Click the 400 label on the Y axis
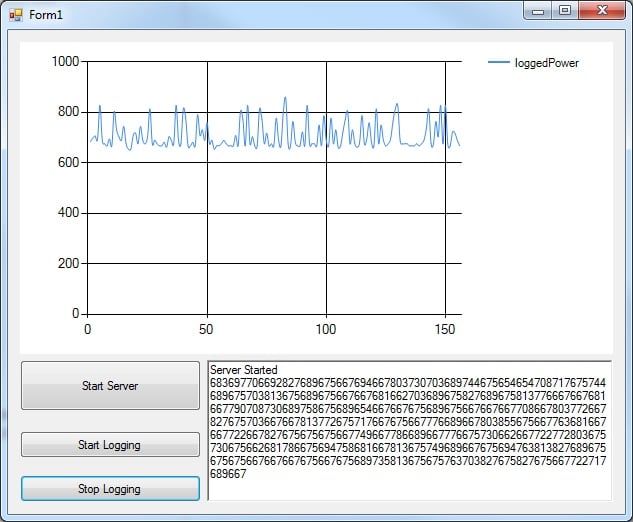This screenshot has height=522, width=633. (68, 213)
